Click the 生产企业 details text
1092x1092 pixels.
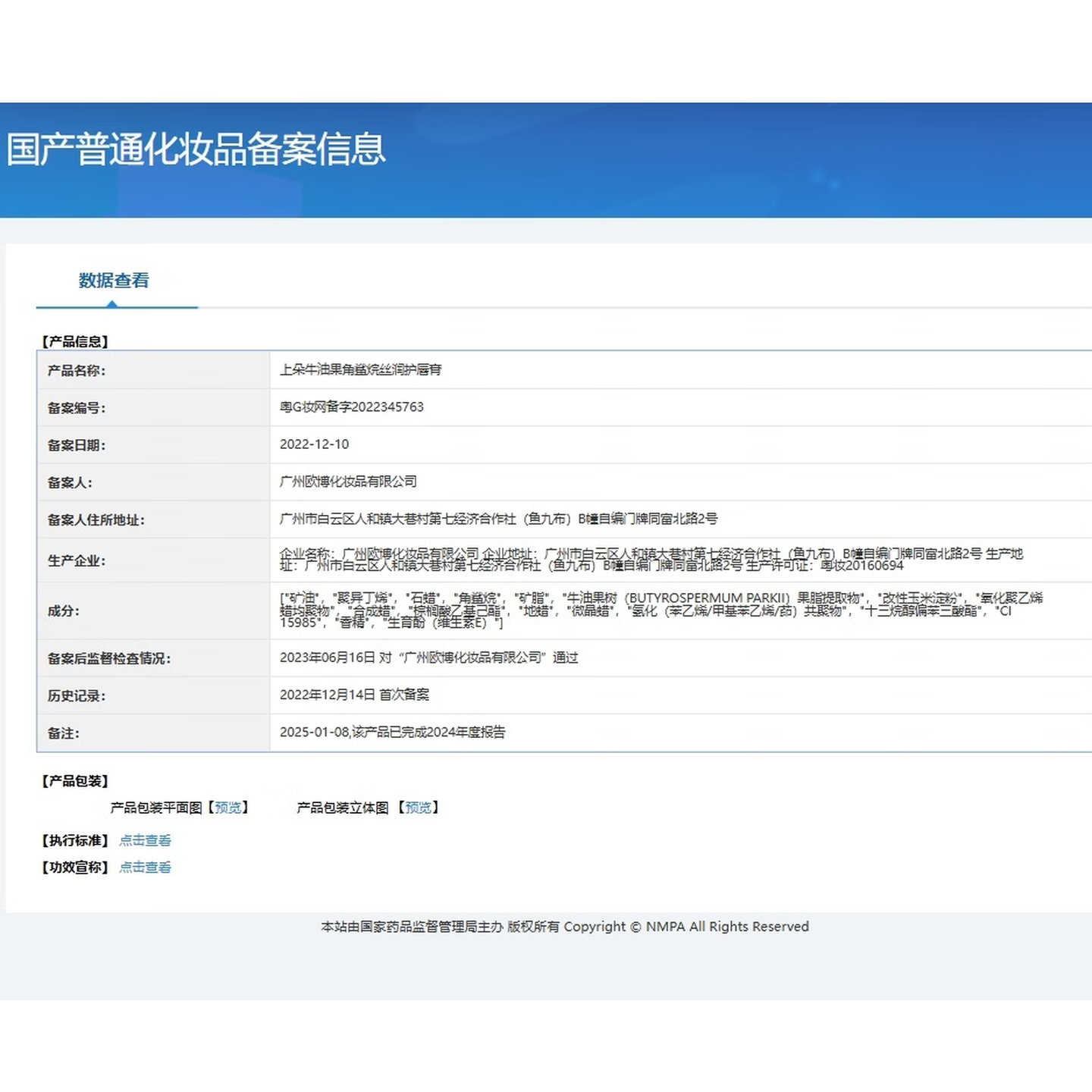(x=651, y=560)
